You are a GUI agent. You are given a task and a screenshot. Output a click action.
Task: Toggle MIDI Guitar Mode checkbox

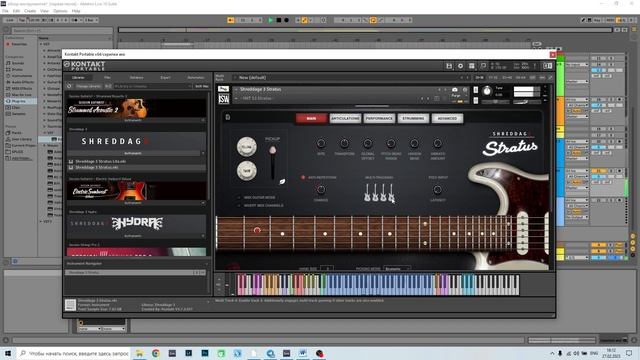point(239,198)
